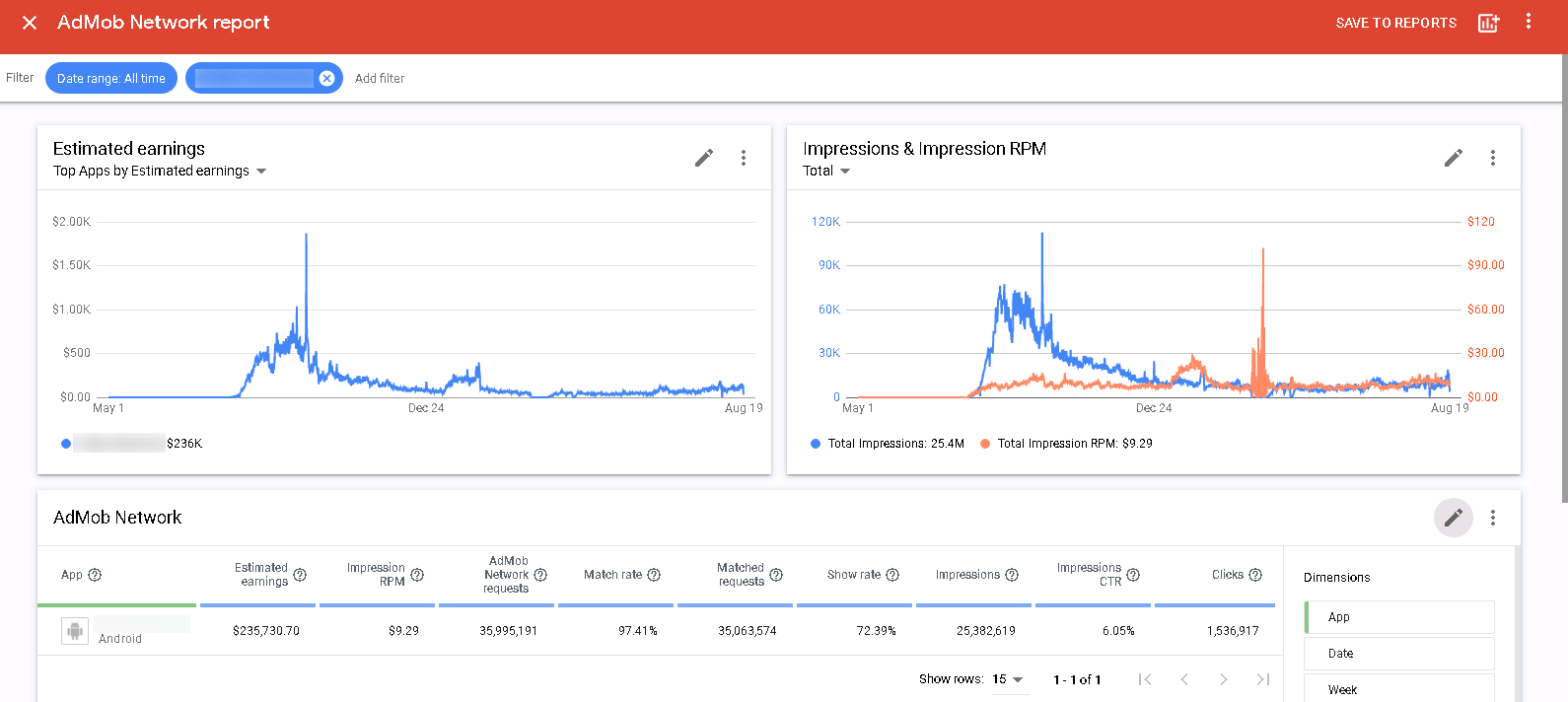Toggle Total Impression RPM series in legend
Image resolution: width=1568 pixels, height=702 pixels.
(1066, 444)
